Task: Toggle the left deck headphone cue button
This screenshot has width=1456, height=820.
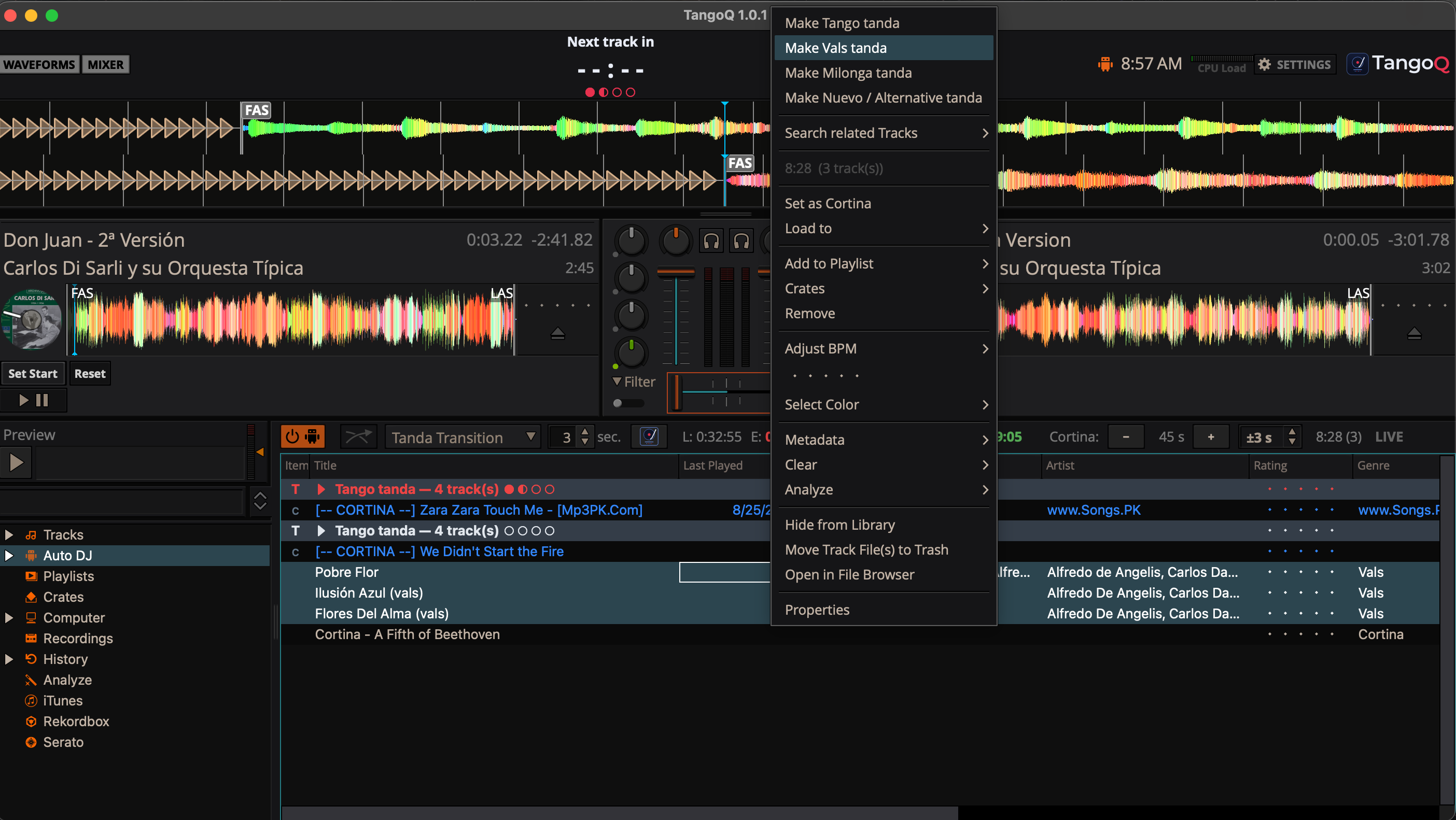Action: [x=711, y=242]
